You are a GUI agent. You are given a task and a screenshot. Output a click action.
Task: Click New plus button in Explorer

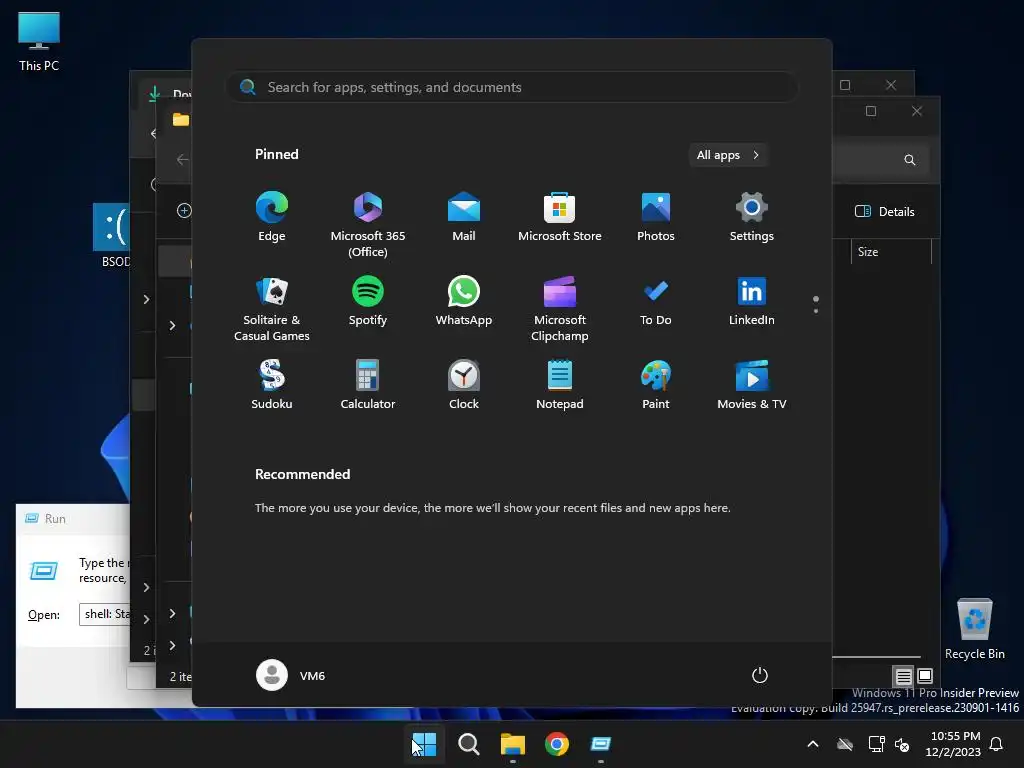(x=184, y=210)
